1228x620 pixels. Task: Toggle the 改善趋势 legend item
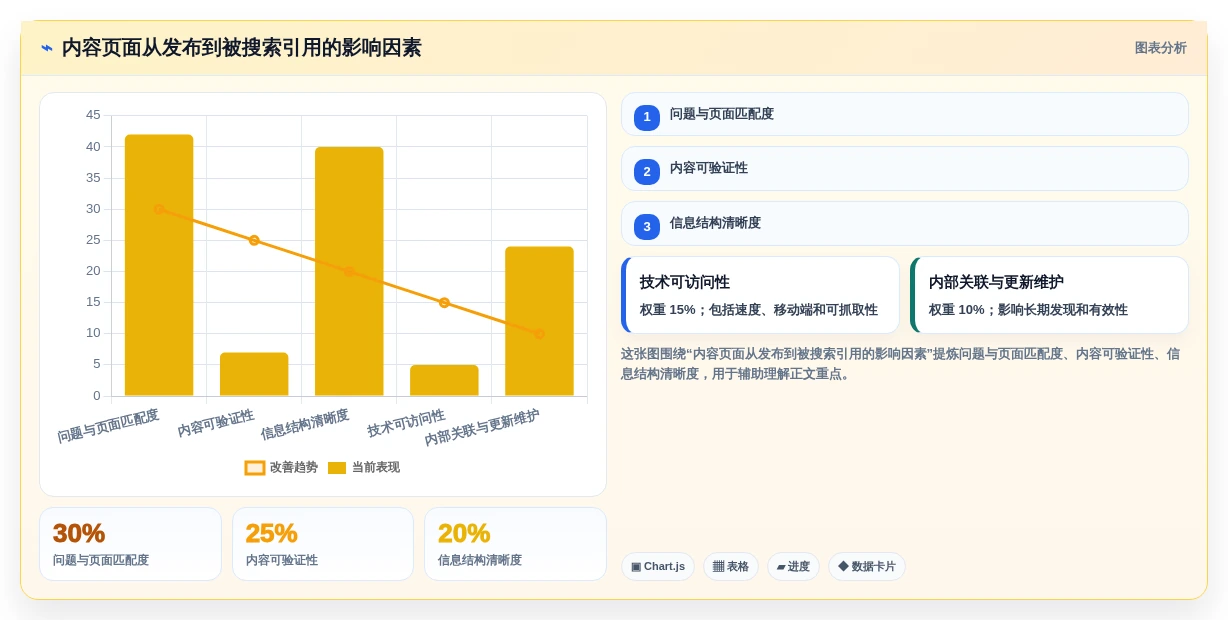pyautogui.click(x=282, y=467)
